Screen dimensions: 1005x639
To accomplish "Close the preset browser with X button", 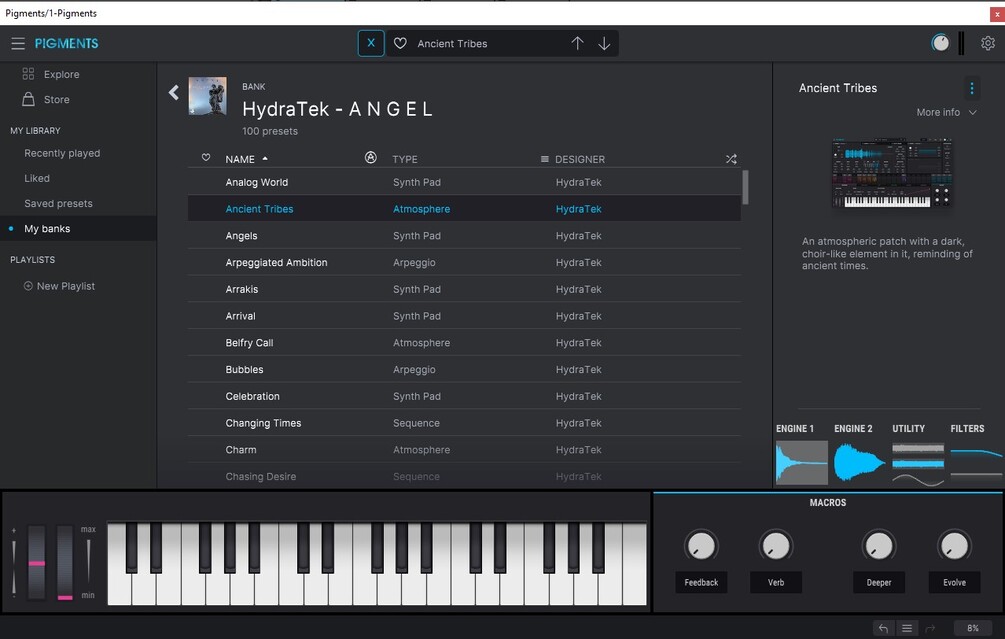I will click(370, 44).
